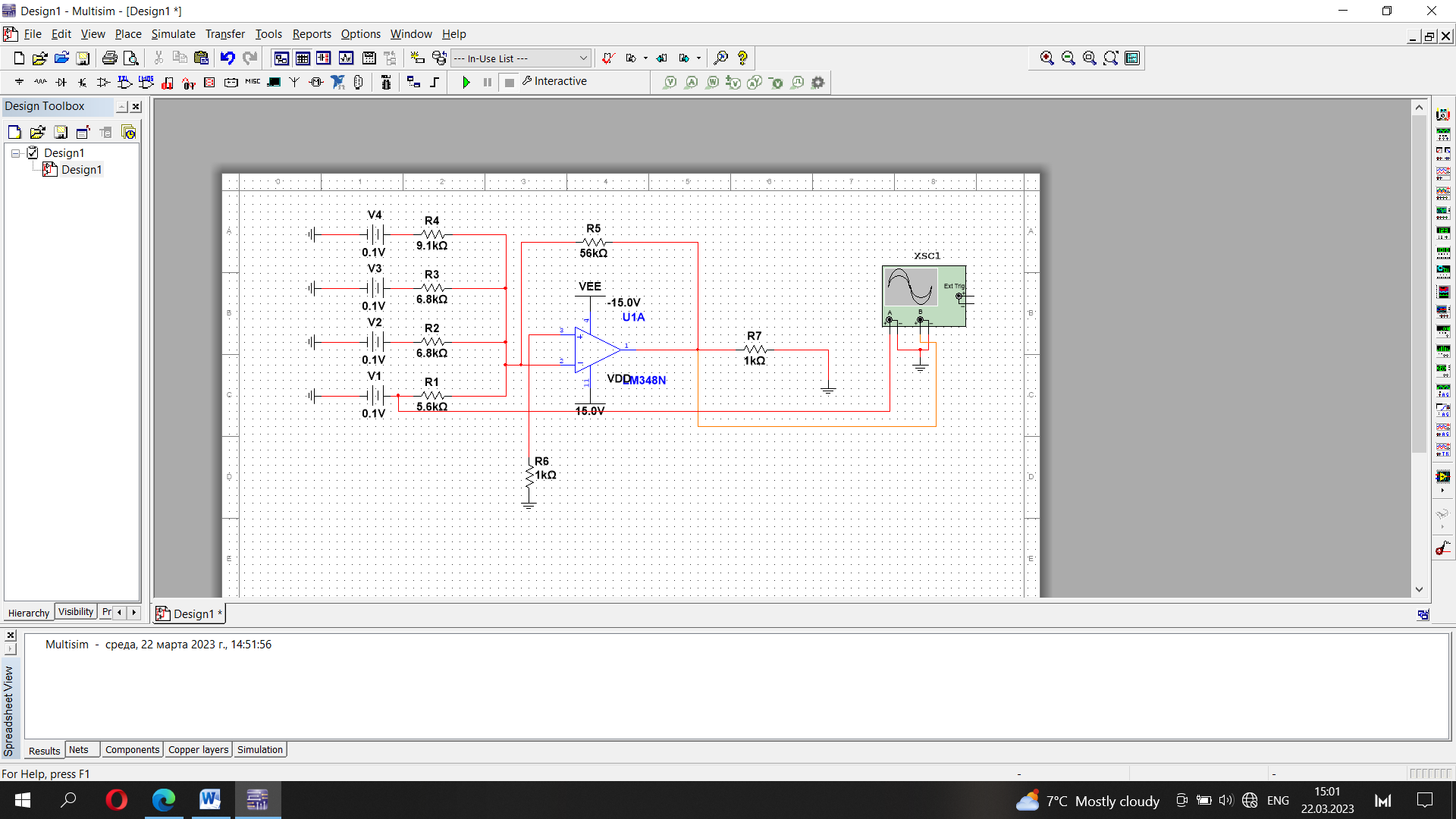The width and height of the screenshot is (1456, 819).
Task: Toggle the Design1 checkbox in tree
Action: 33,152
